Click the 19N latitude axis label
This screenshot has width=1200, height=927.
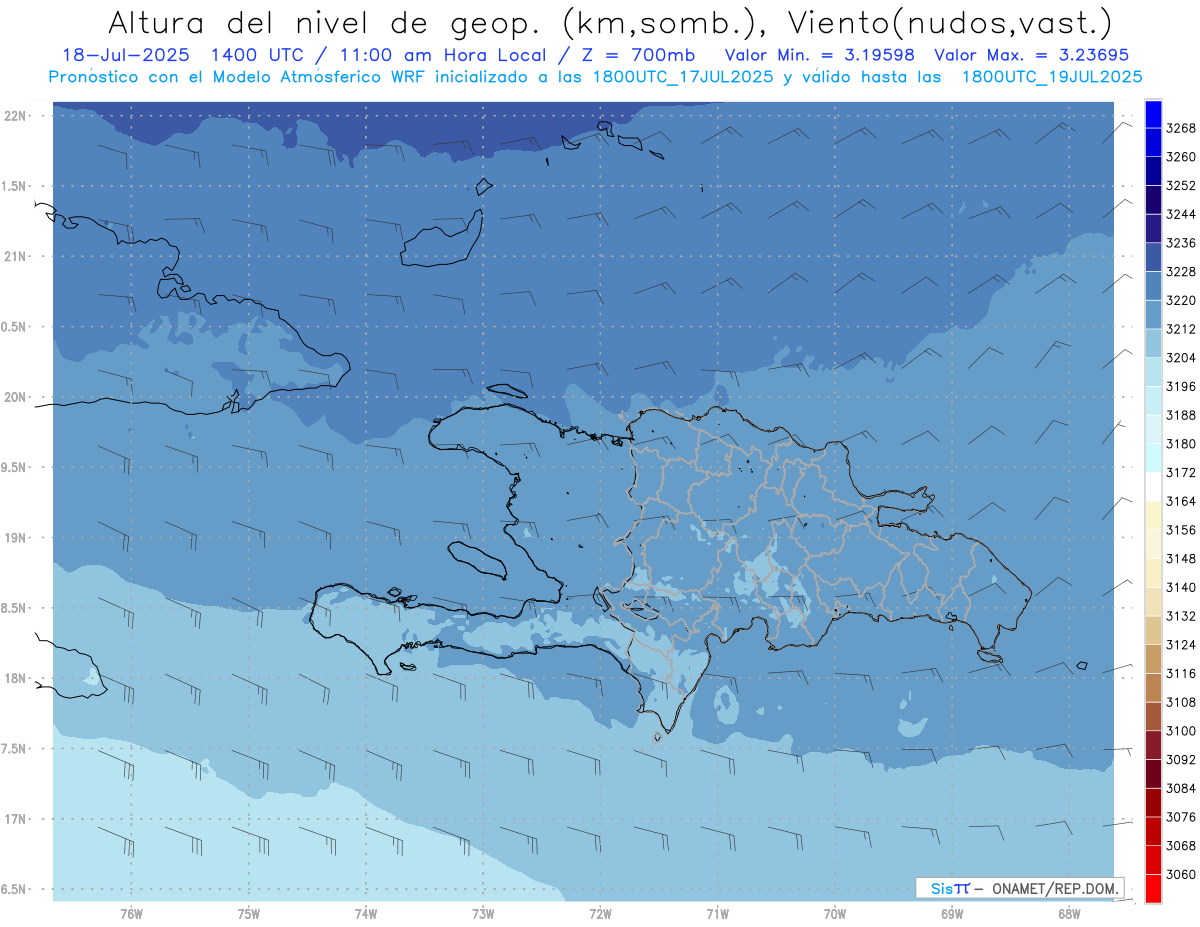click(14, 537)
